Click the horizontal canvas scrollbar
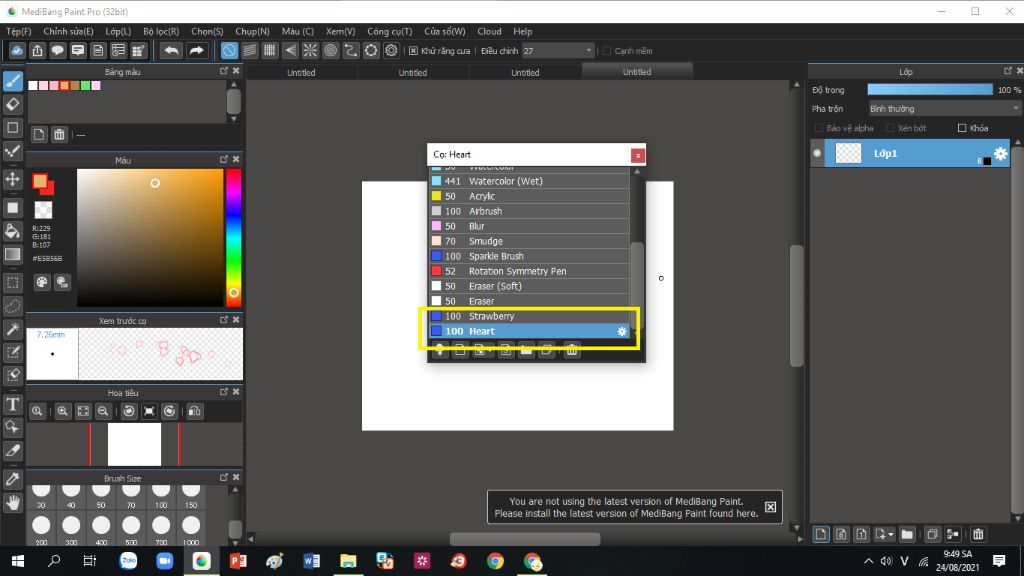 [525, 539]
